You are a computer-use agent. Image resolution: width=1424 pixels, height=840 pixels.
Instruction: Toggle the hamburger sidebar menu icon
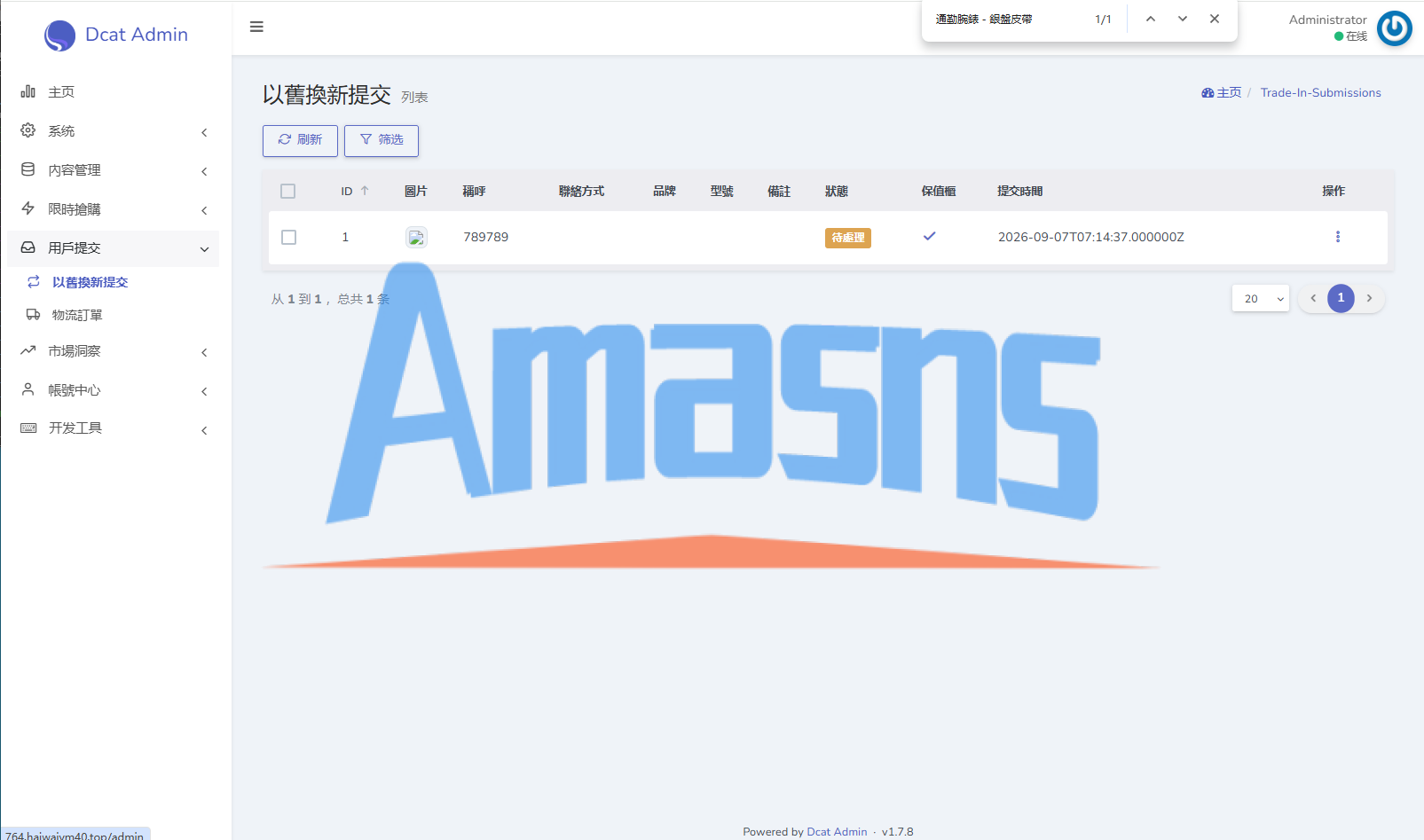(256, 27)
